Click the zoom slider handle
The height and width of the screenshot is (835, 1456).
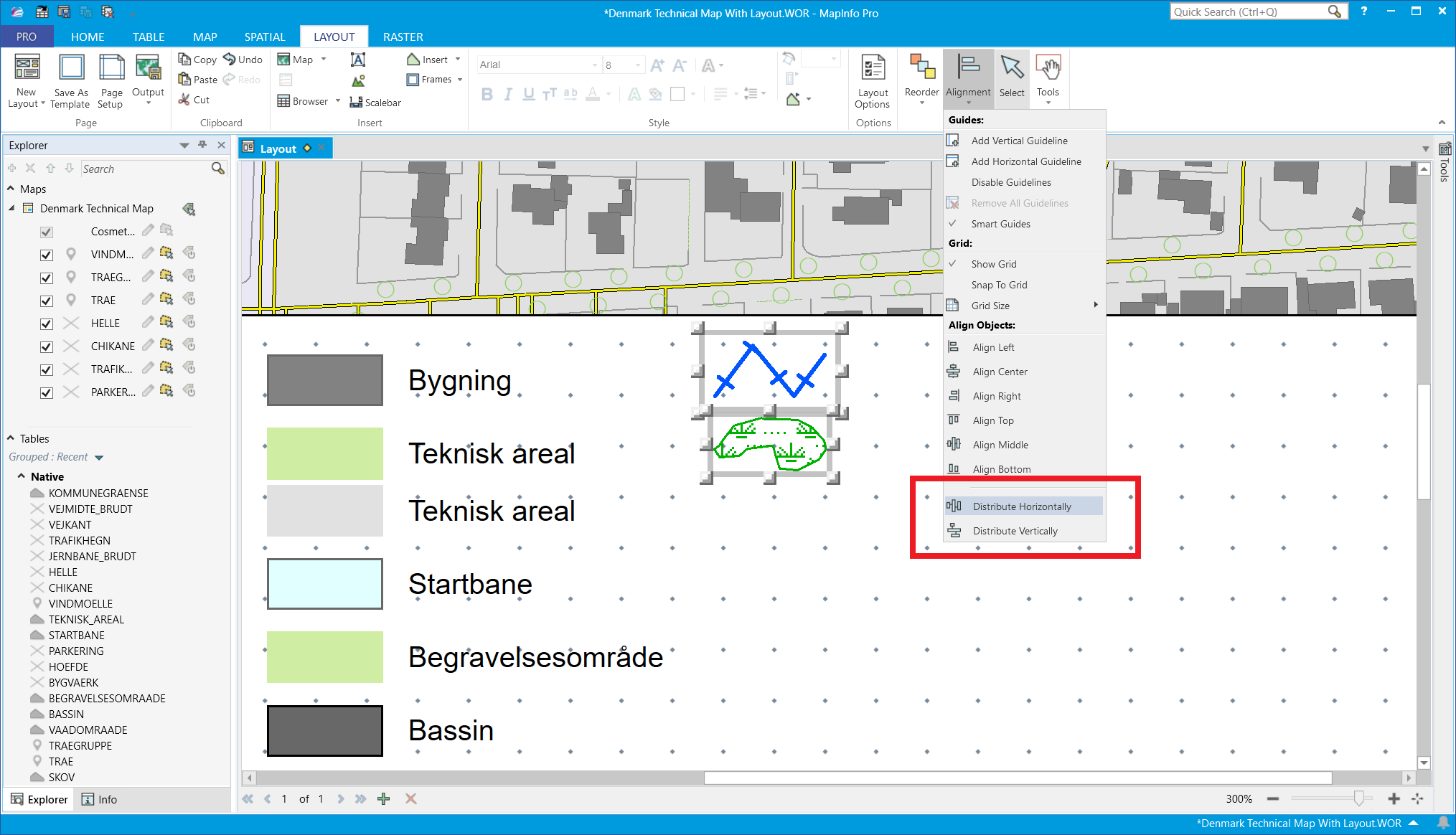(x=1358, y=798)
